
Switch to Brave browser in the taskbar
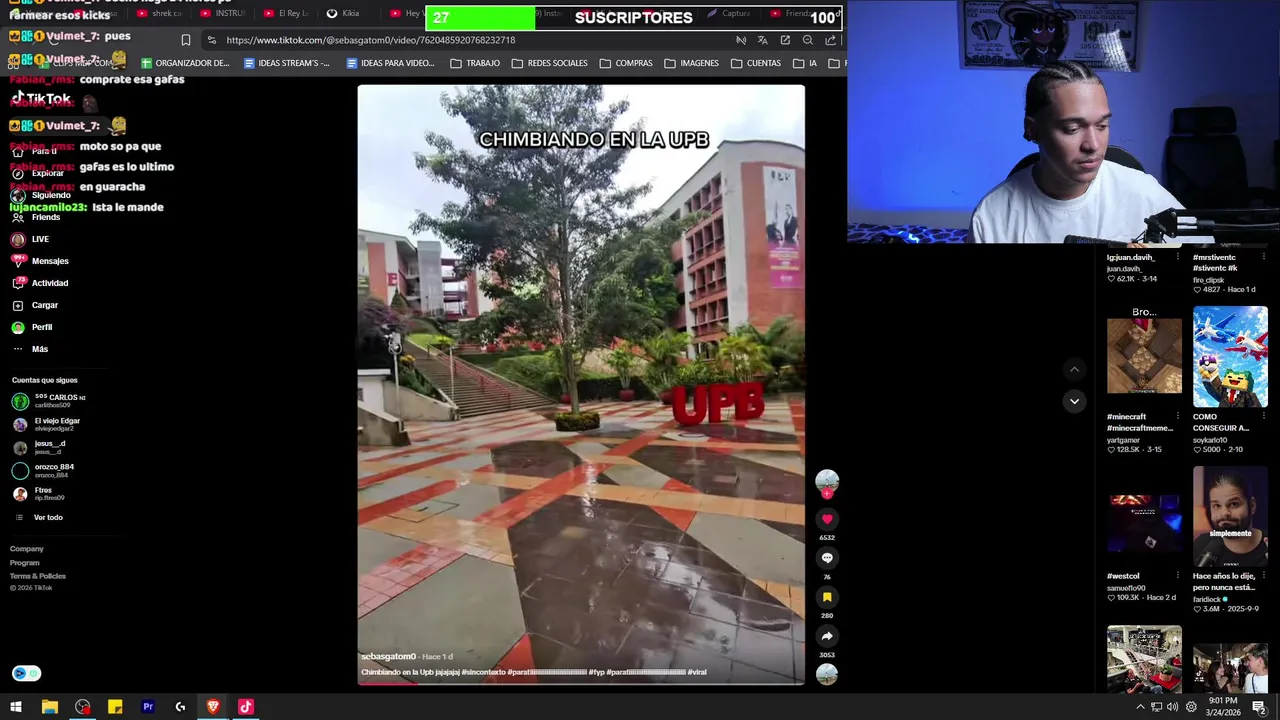pos(213,707)
